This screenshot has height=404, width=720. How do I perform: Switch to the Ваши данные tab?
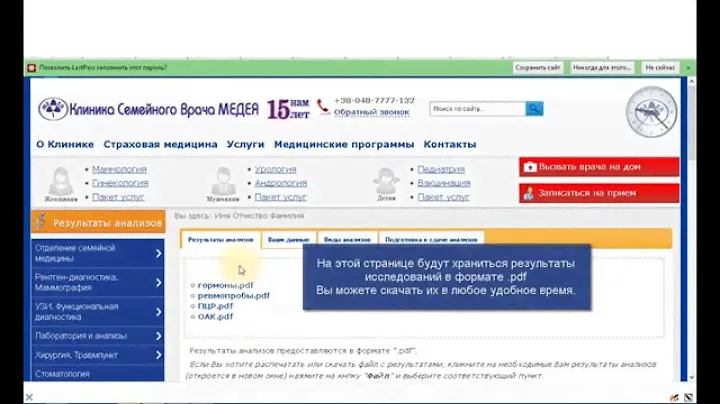[289, 240]
